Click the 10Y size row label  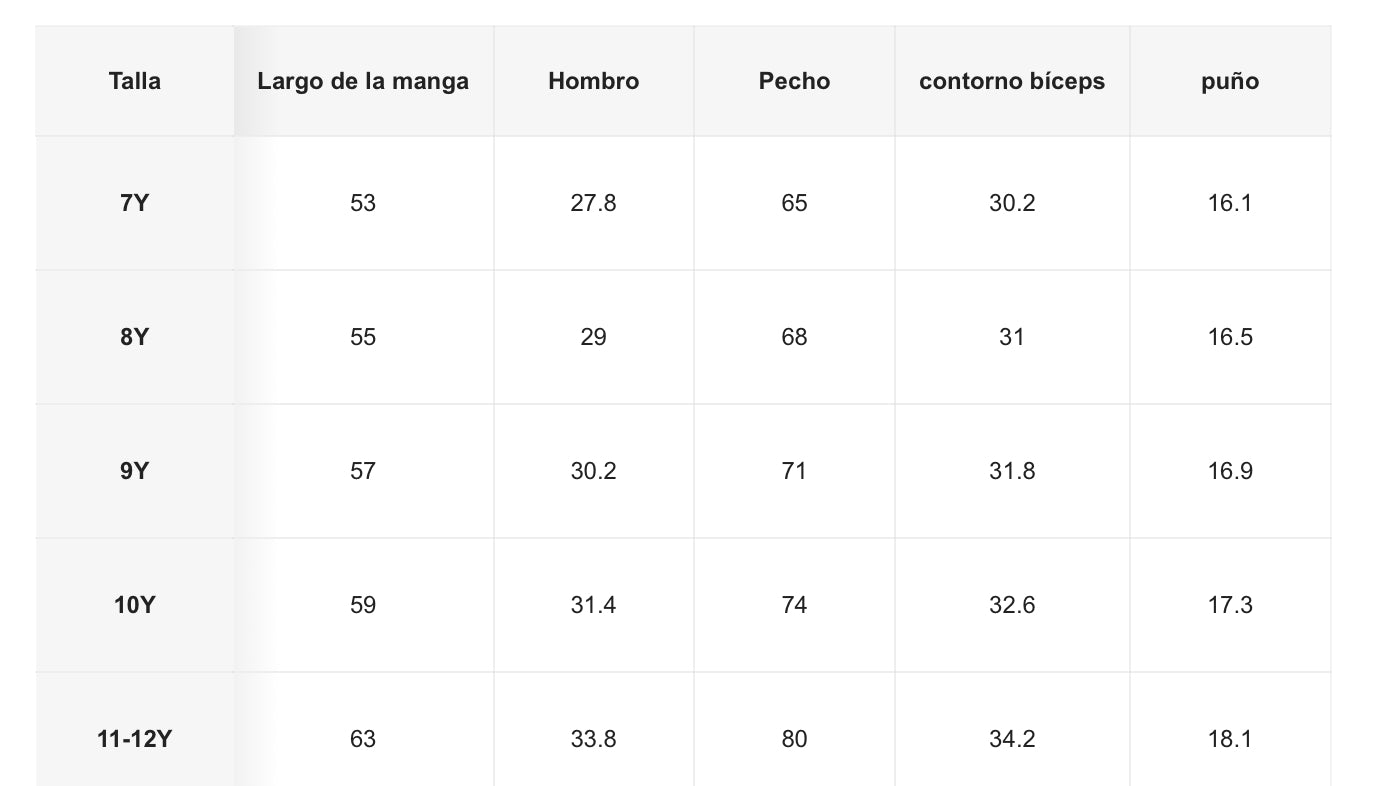[135, 605]
